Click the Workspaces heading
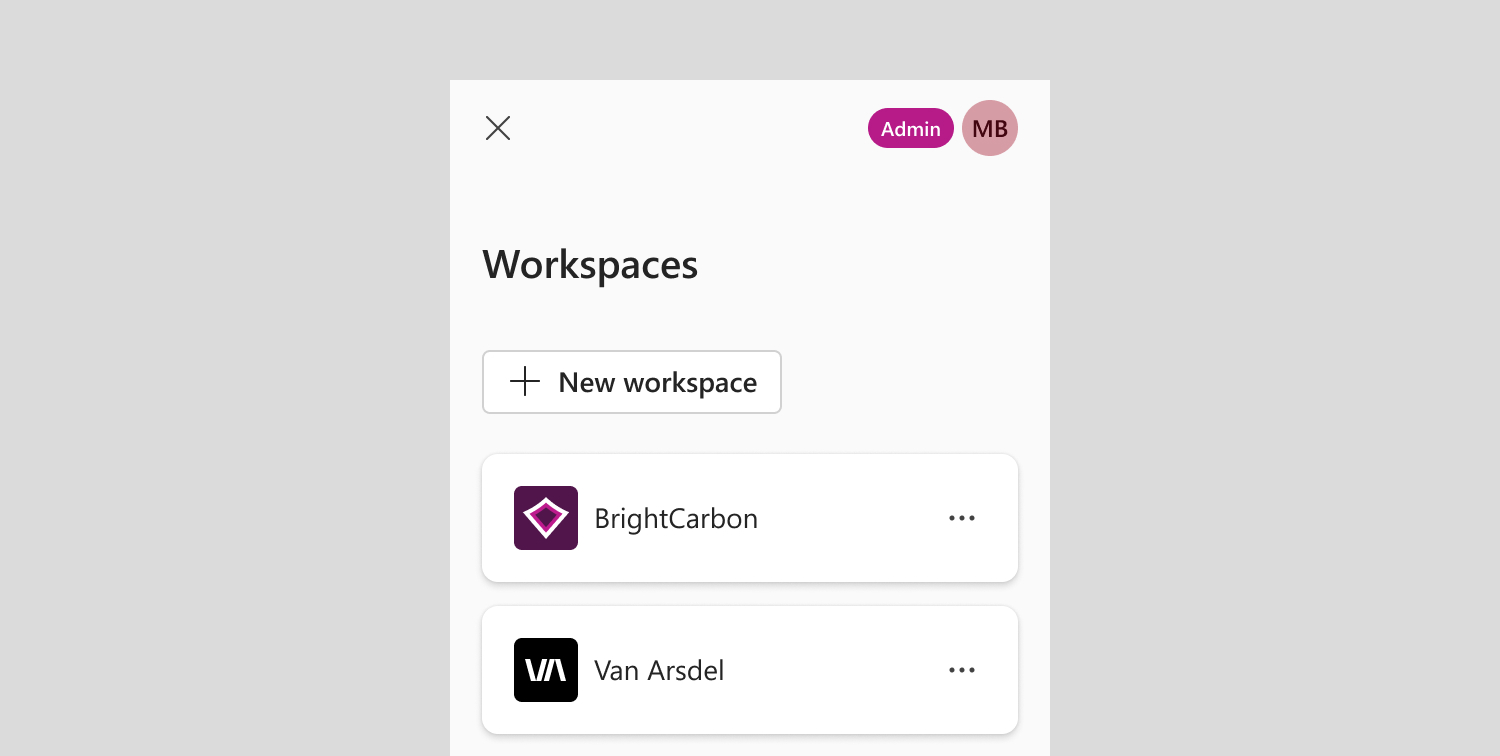1500x756 pixels. coord(590,265)
